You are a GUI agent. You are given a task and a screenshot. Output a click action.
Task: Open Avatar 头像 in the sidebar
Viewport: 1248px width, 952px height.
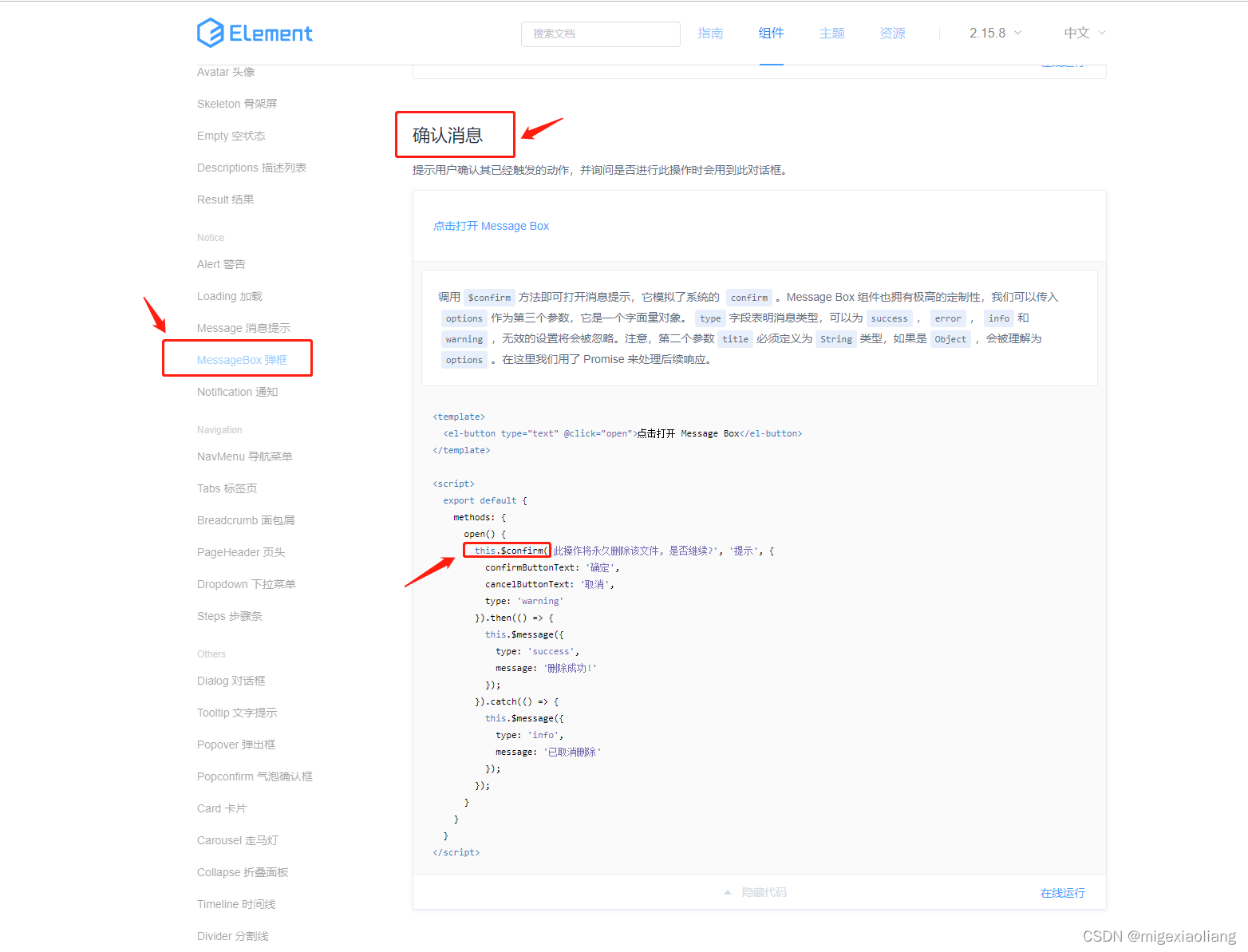click(226, 72)
